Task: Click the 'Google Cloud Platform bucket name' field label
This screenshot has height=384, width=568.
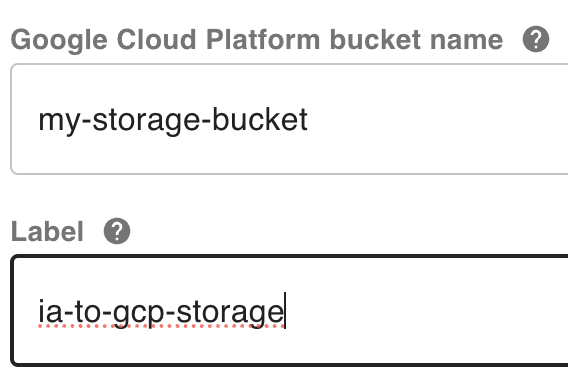Action: click(257, 40)
